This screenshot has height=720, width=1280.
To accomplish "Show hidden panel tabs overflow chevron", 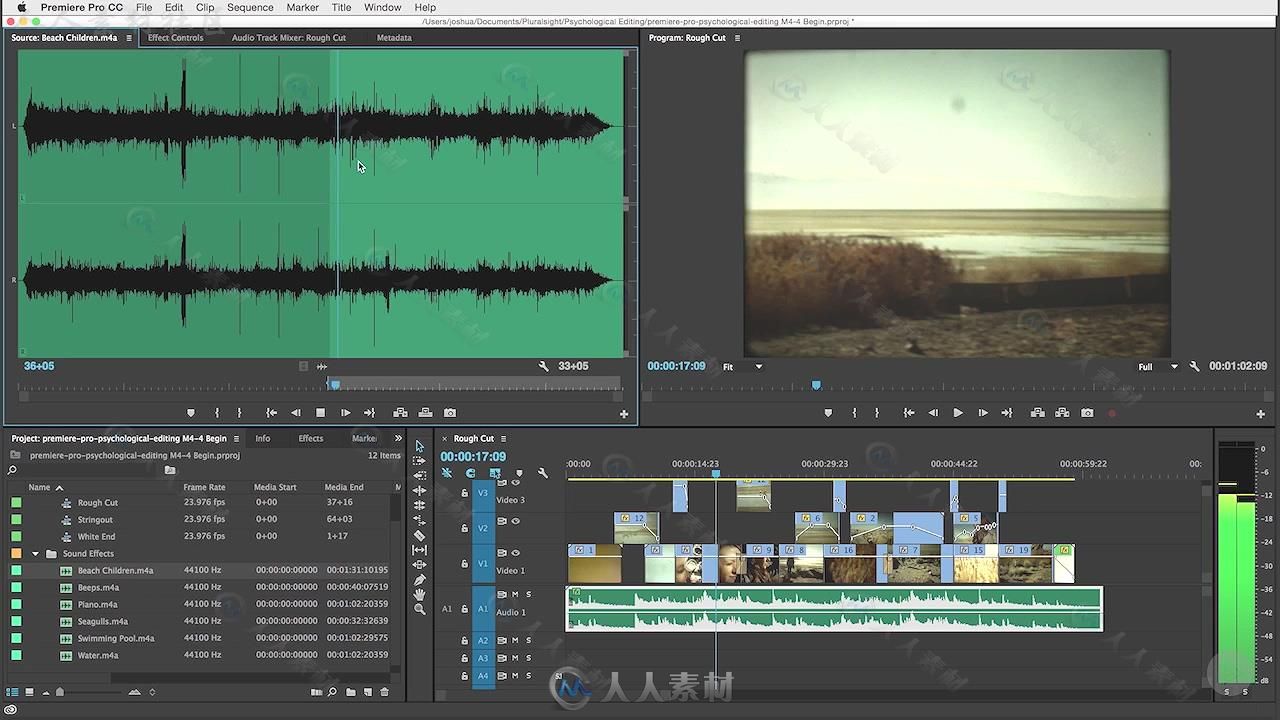I will pos(398,438).
